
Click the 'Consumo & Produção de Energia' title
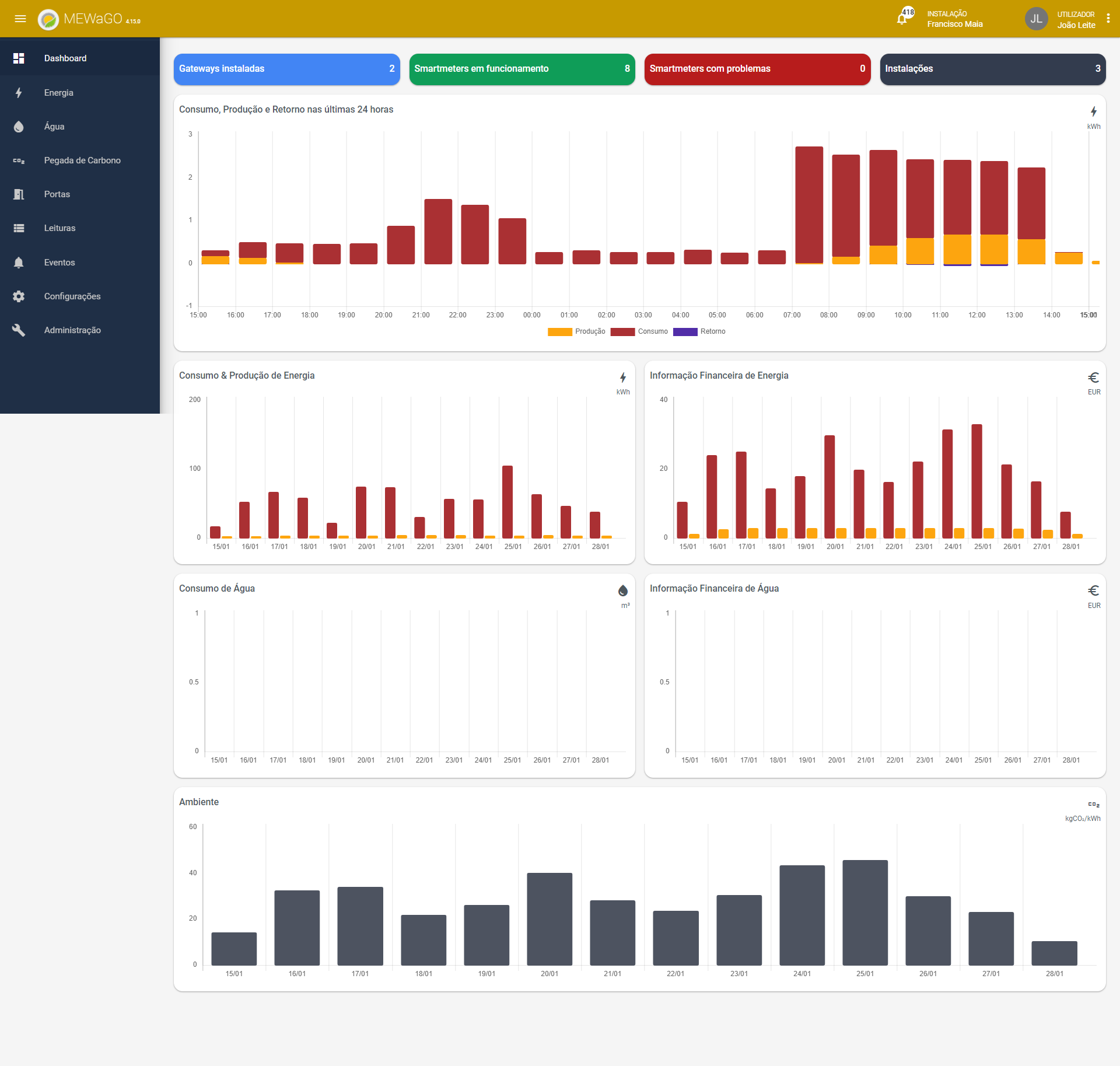[x=247, y=376]
